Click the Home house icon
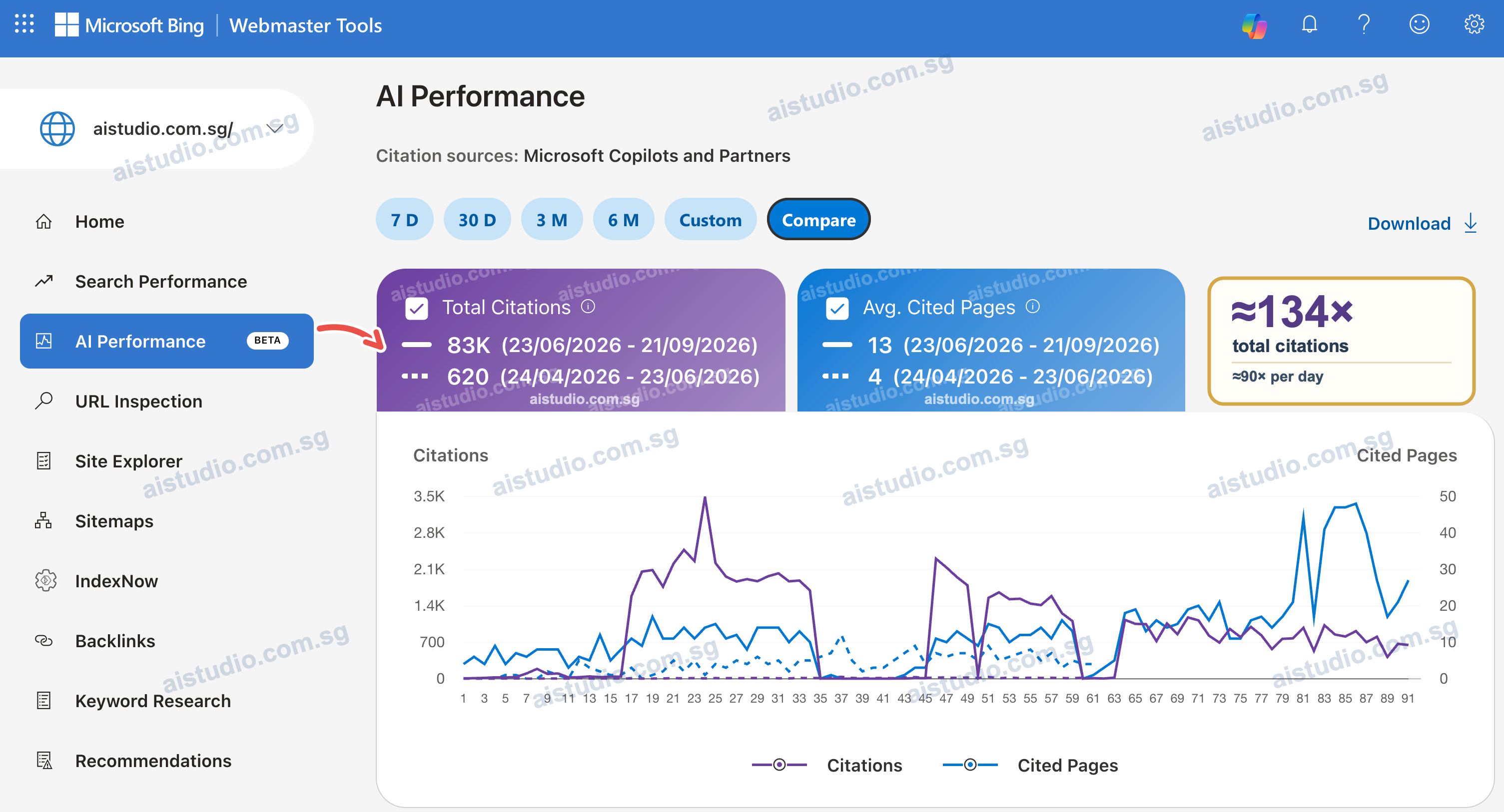 (44, 222)
